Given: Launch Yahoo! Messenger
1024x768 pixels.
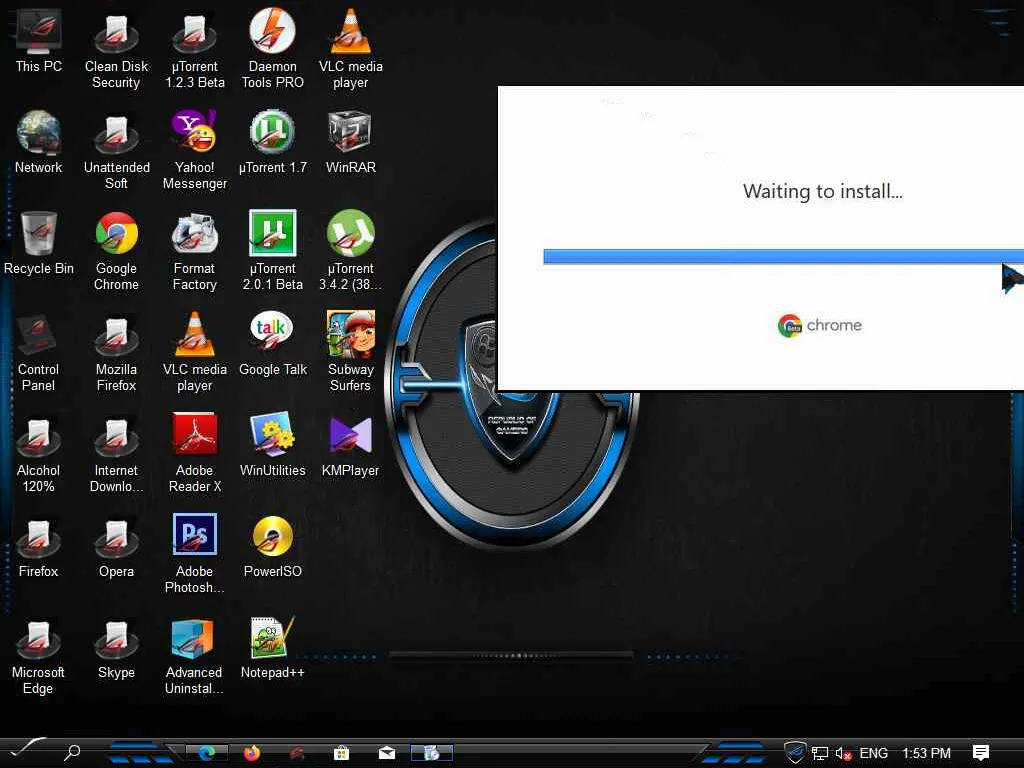Looking at the screenshot, I should coord(195,150).
